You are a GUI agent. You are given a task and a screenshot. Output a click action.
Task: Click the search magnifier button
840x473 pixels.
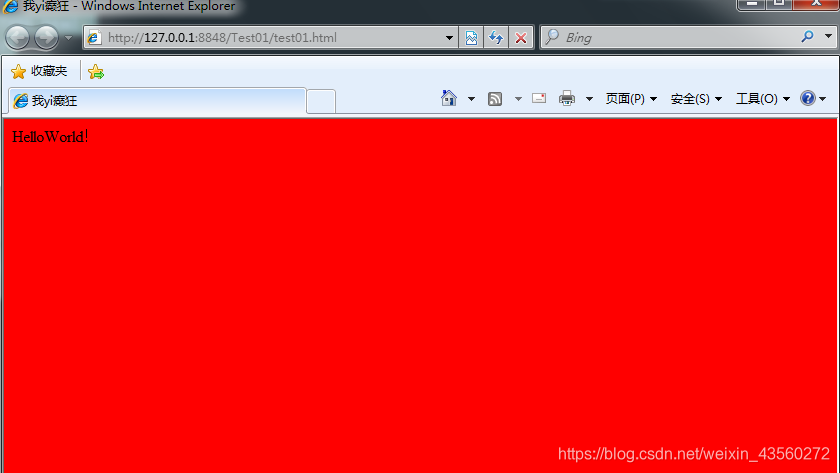coord(807,37)
